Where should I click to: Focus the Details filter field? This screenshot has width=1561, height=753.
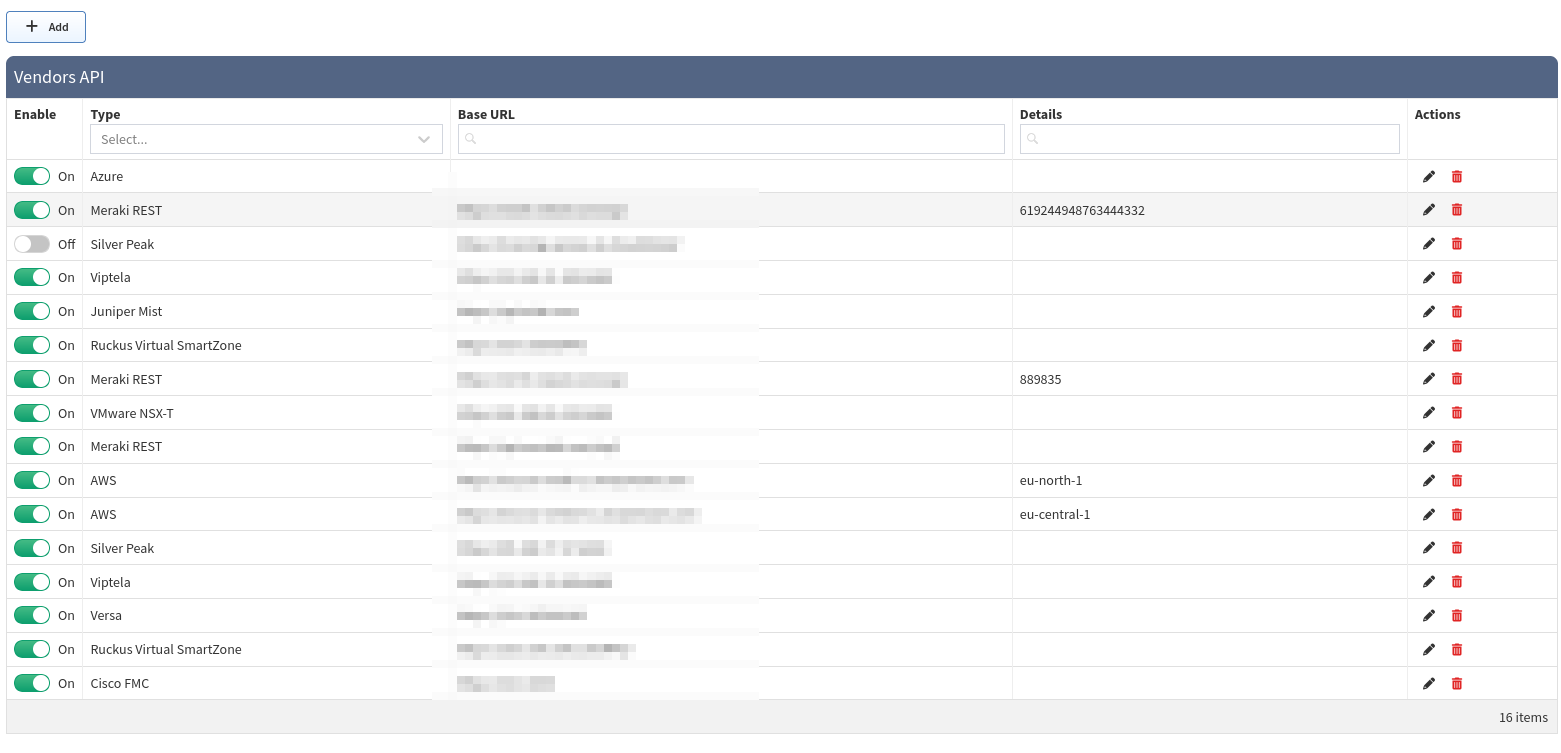[1209, 139]
